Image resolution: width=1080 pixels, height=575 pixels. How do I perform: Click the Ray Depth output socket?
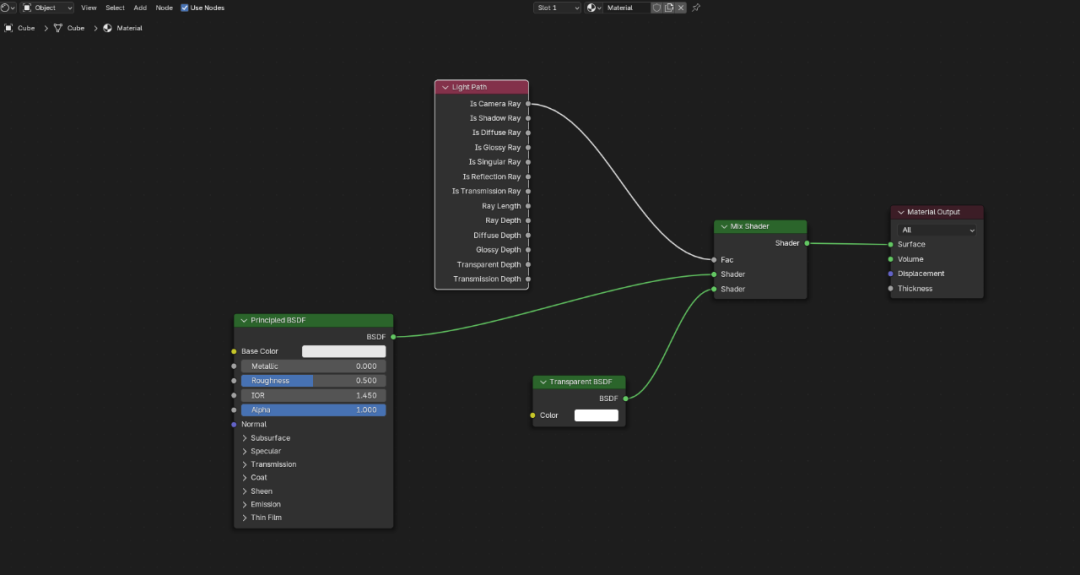[x=528, y=220]
